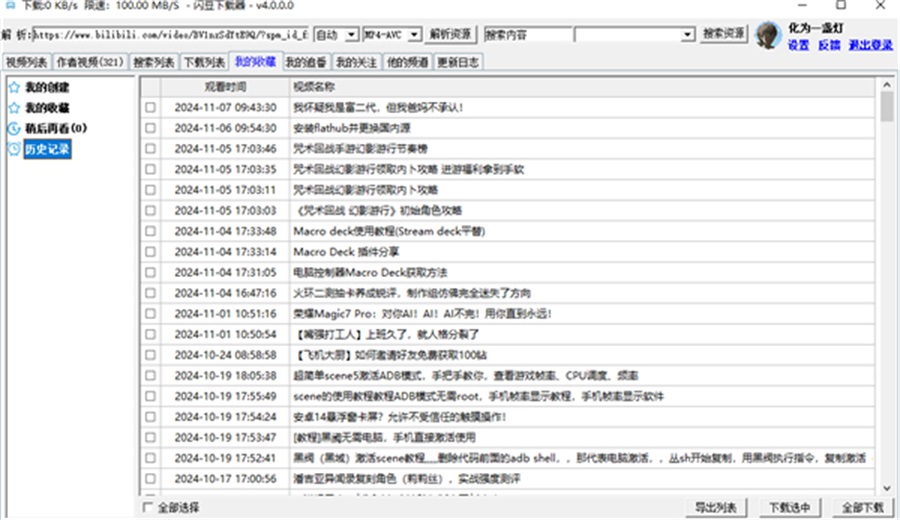Enable the 全部选择 select-all checkbox
This screenshot has width=900, height=520.
tap(148, 507)
